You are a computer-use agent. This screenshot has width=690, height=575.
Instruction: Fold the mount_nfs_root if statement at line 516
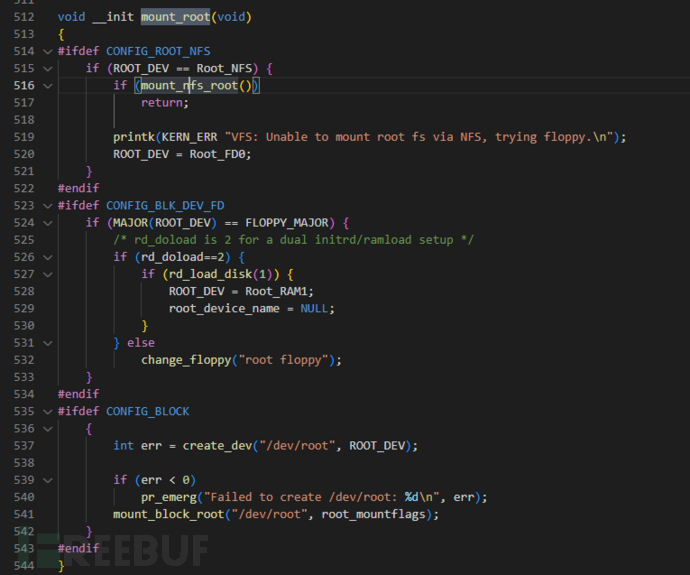(46, 86)
